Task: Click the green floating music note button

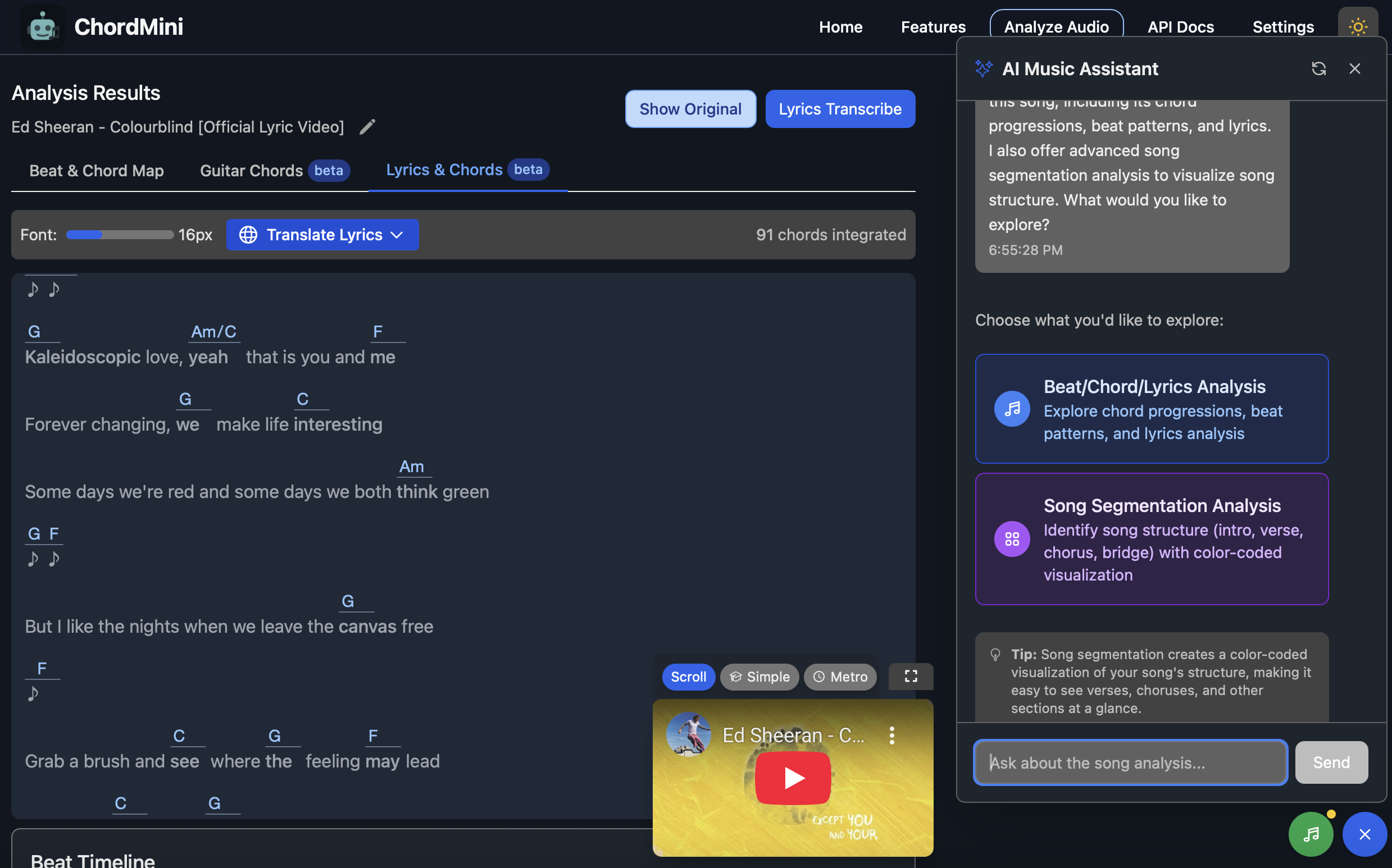Action: 1311,834
